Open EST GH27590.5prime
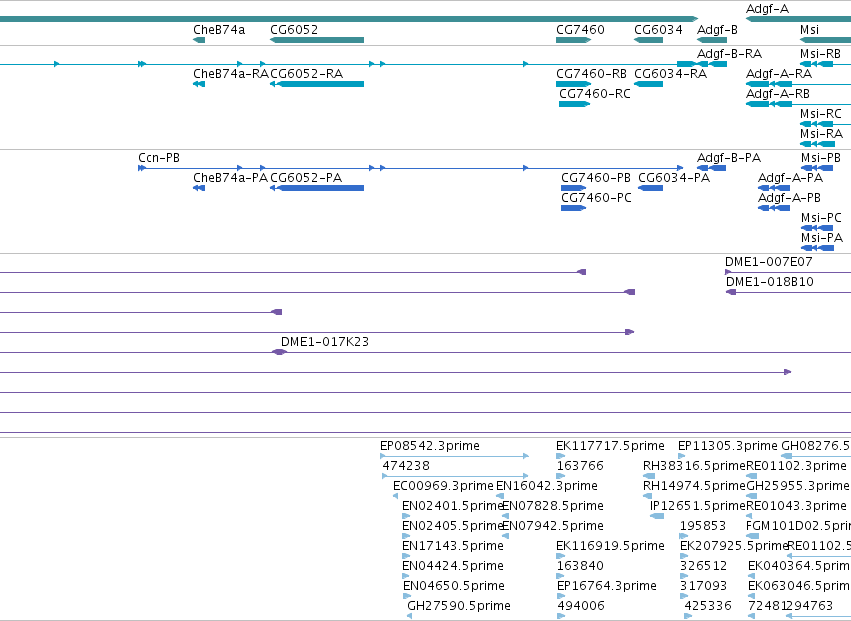The image size is (851, 621). tap(459, 606)
